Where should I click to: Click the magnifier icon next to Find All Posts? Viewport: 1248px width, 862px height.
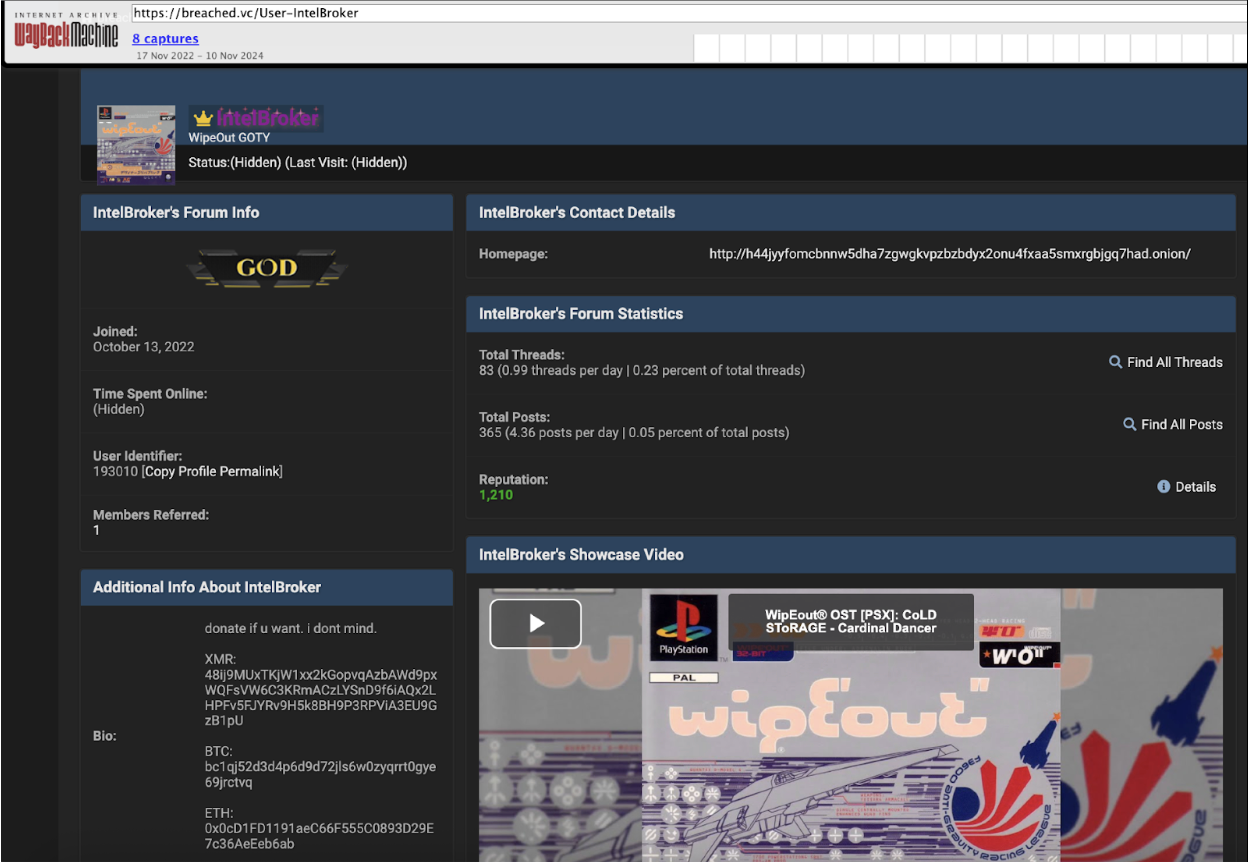pyautogui.click(x=1129, y=424)
